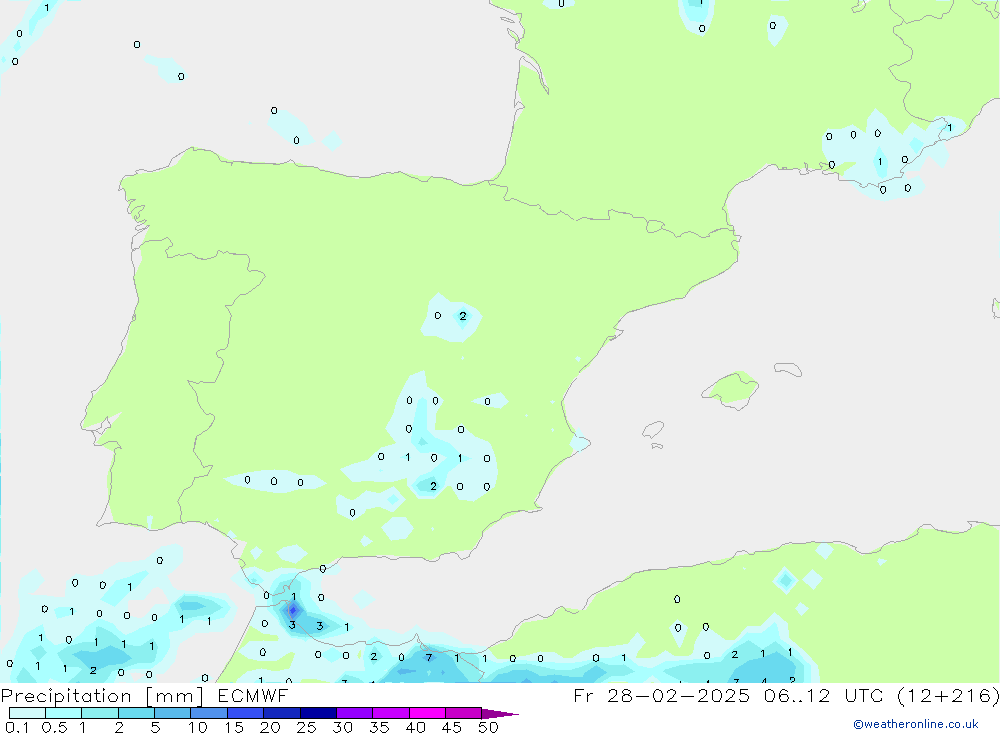Select the 45–50 mm legend swatch
Viewport: 1000px width, 733px height.
point(464,713)
